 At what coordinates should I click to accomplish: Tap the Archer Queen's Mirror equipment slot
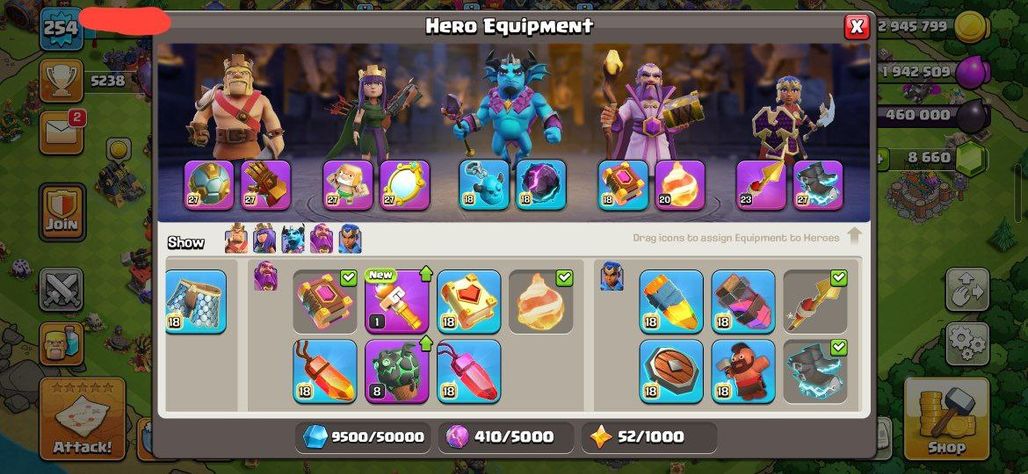pos(405,186)
